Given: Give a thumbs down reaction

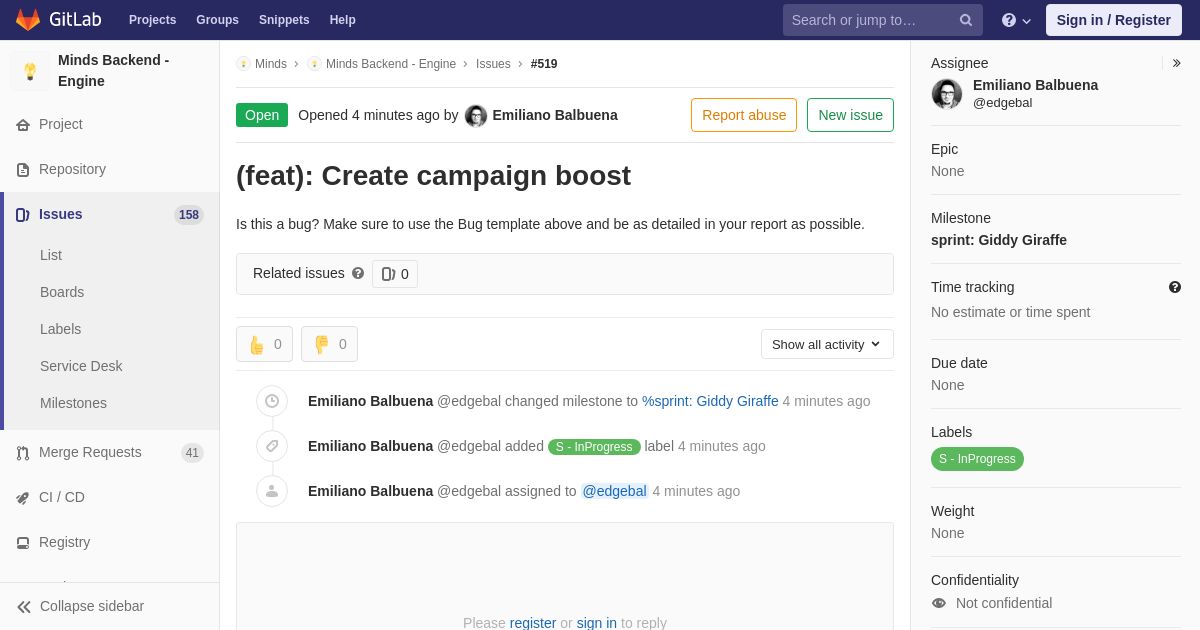Looking at the screenshot, I should [329, 344].
